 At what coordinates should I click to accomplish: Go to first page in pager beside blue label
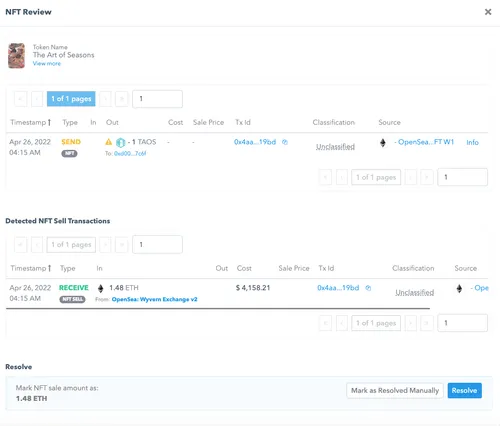[x=20, y=99]
